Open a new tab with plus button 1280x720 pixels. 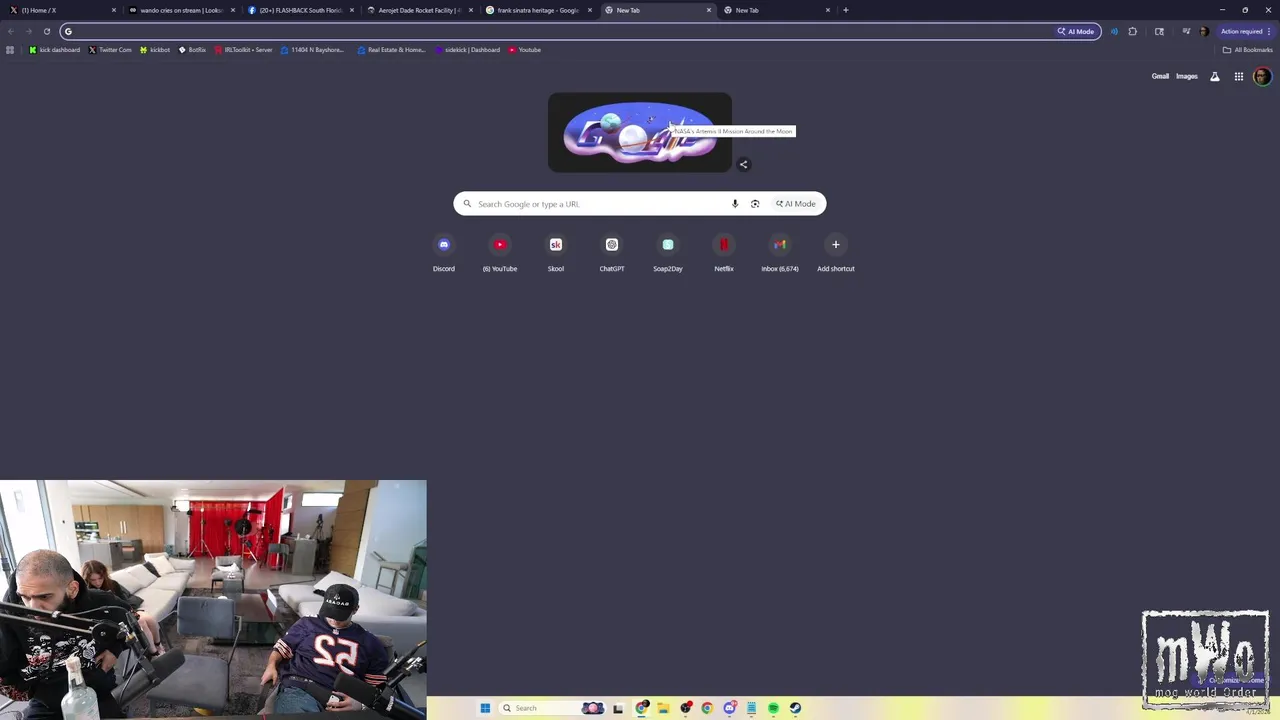coord(846,10)
